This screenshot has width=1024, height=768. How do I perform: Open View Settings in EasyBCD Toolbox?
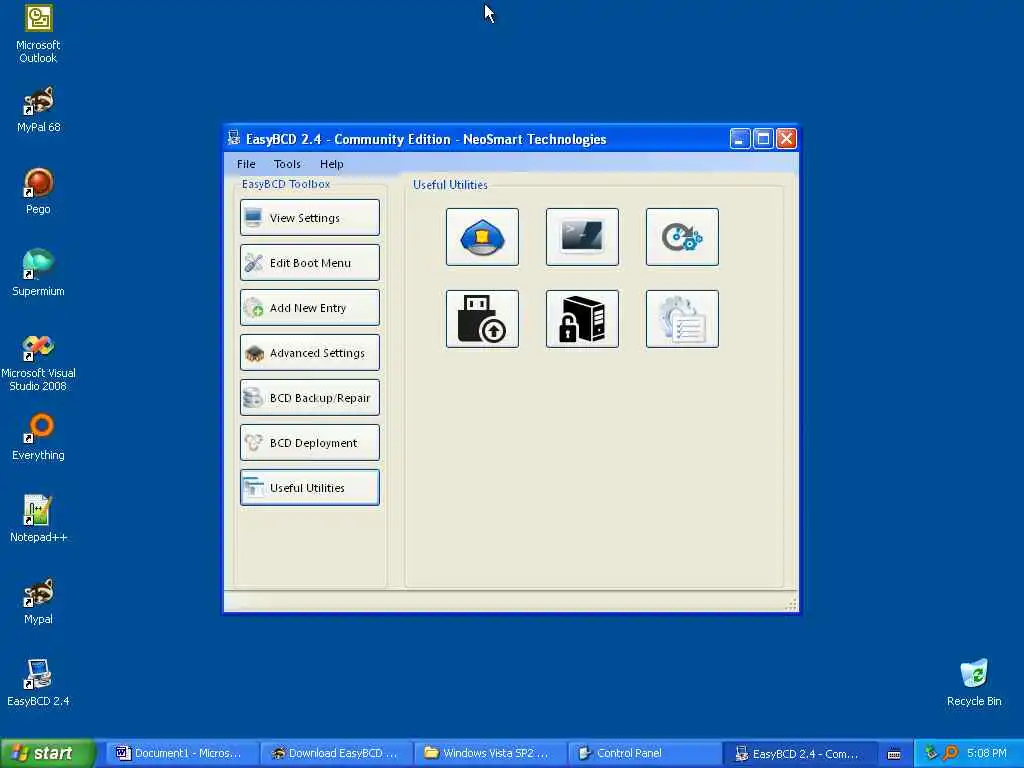point(310,217)
